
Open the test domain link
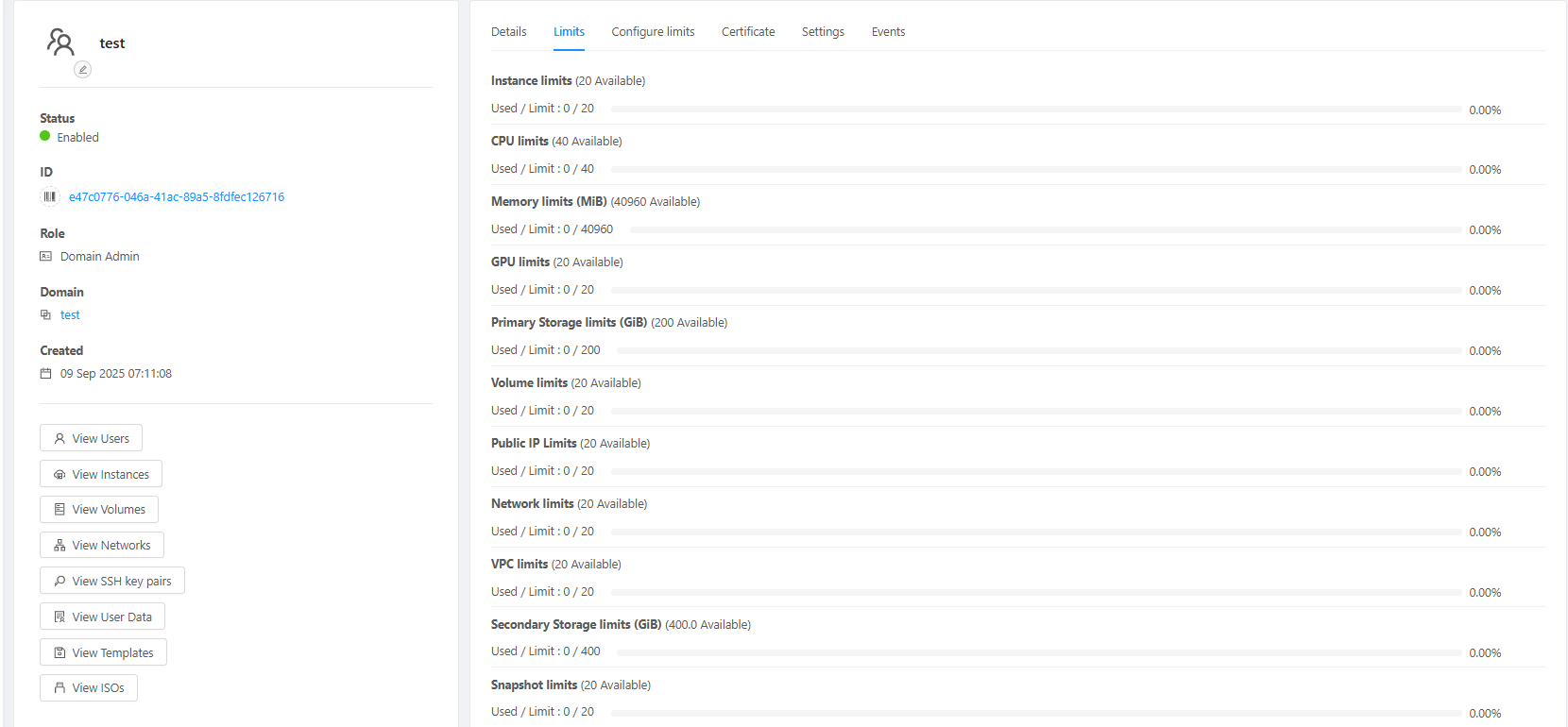pos(70,315)
